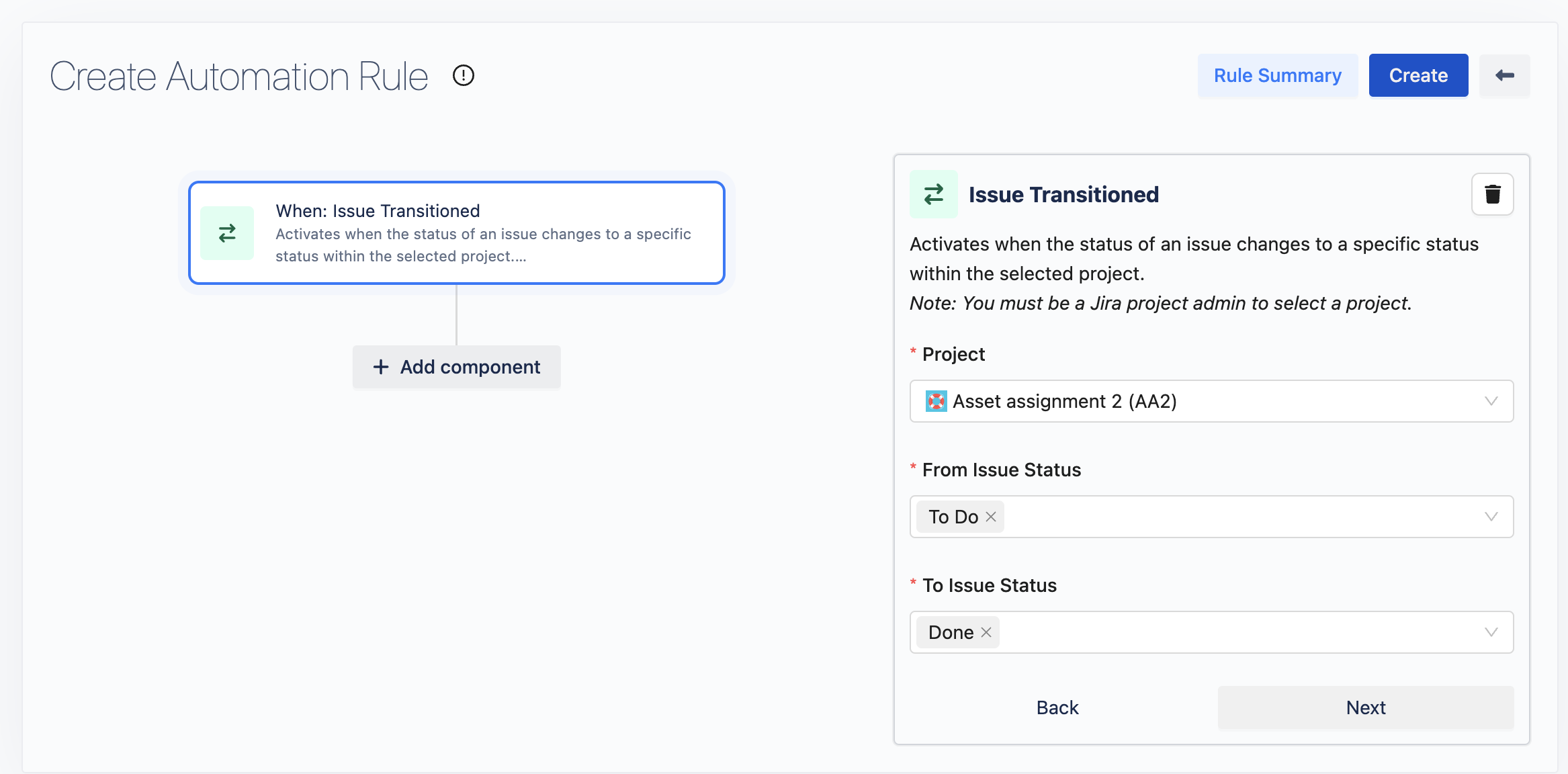
Task: Click the Back button in panel
Action: click(1057, 707)
